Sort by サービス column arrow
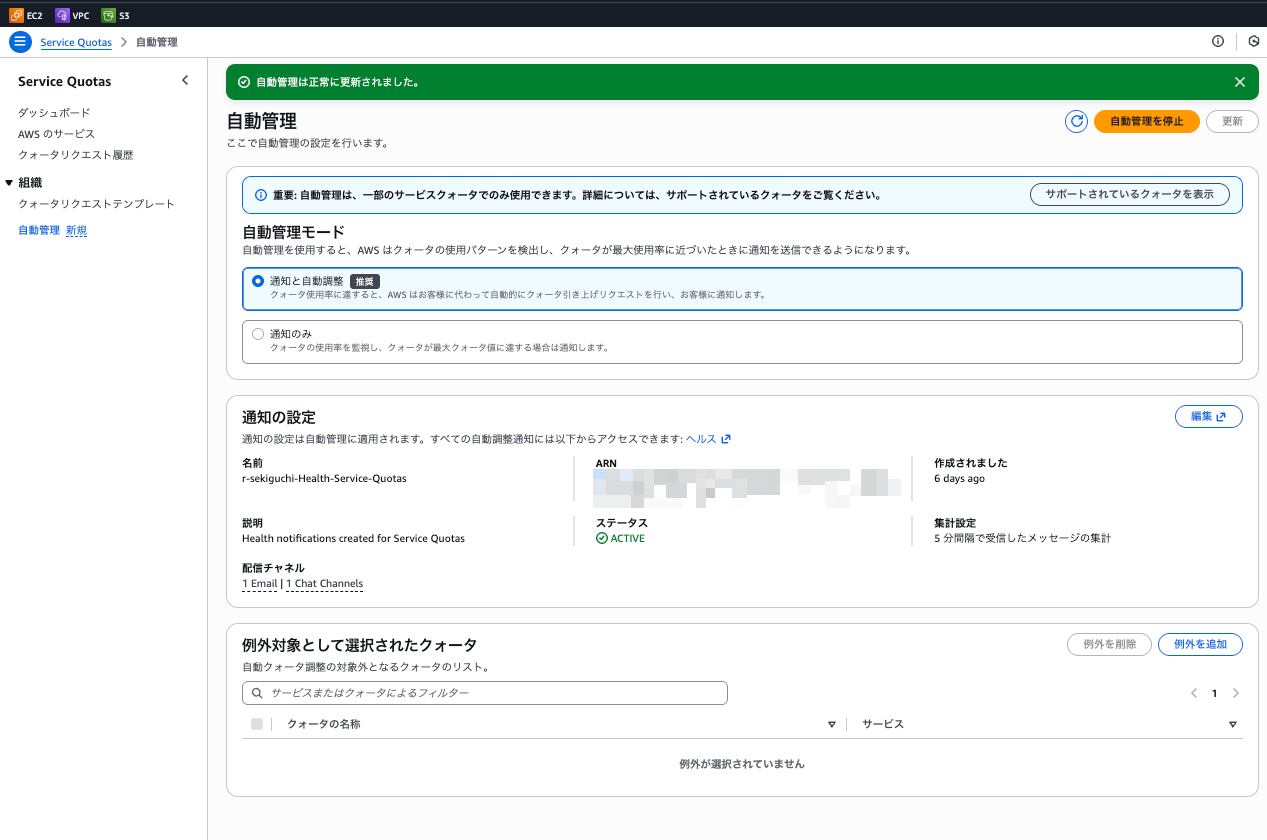 (1232, 724)
